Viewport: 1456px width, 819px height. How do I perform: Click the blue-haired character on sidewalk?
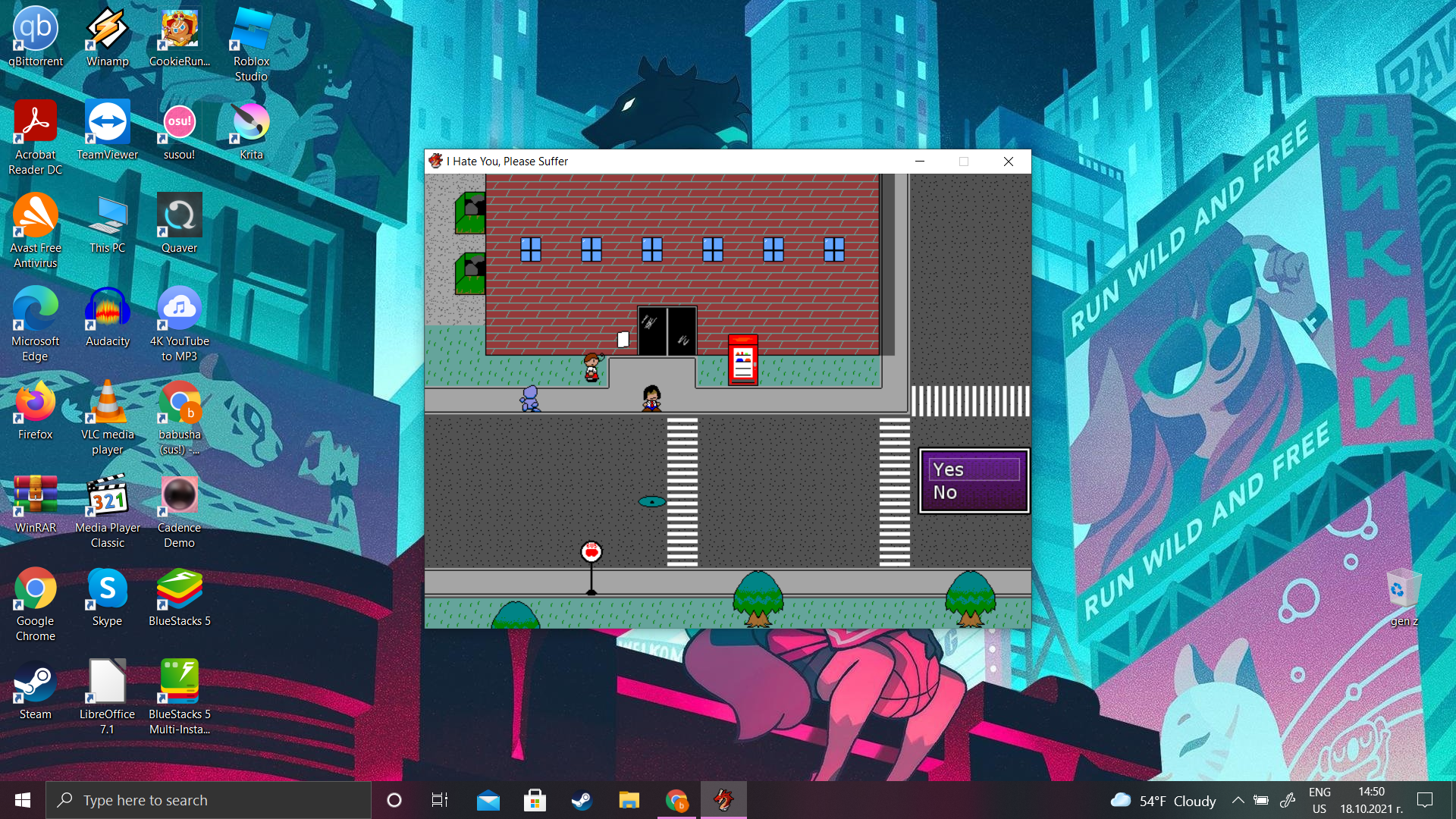click(x=530, y=398)
